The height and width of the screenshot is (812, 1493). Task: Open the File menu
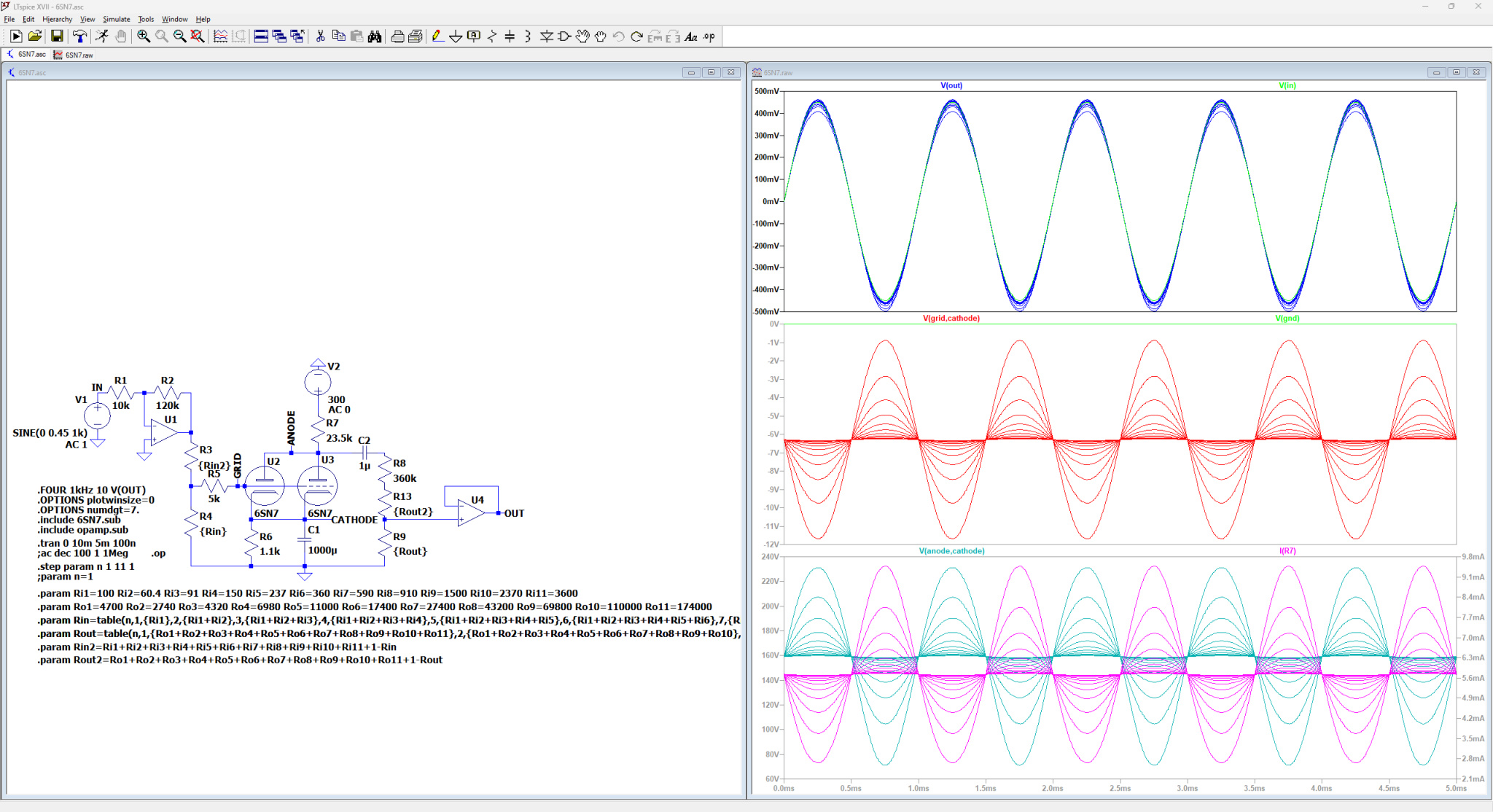coord(9,20)
